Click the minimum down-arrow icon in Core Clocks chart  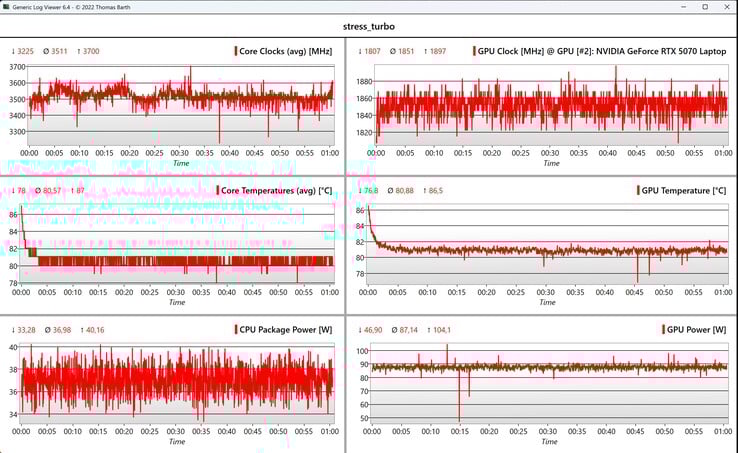14,51
